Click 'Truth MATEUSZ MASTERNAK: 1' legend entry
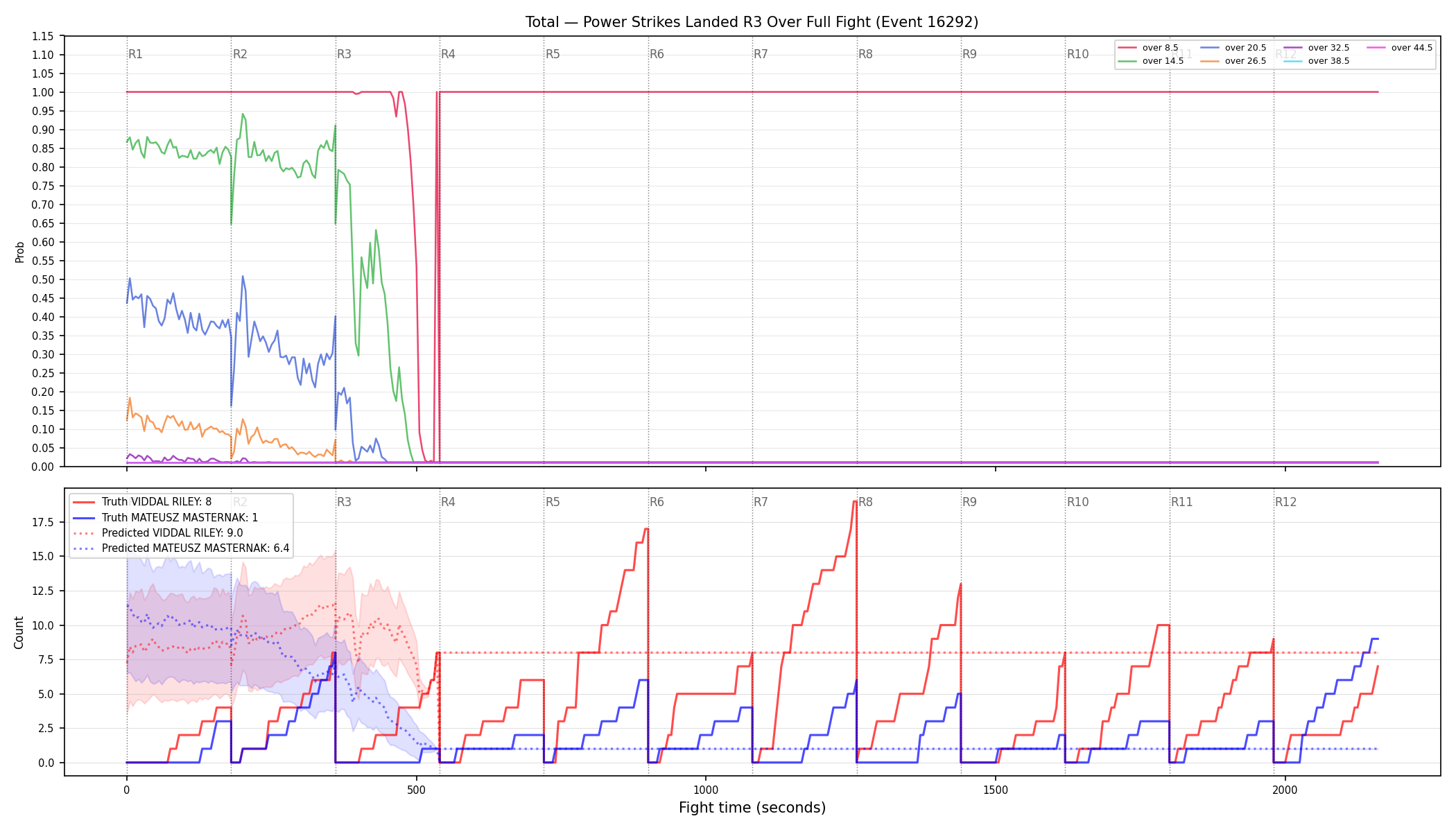Viewport: 1456px width, 832px height. (x=165, y=517)
